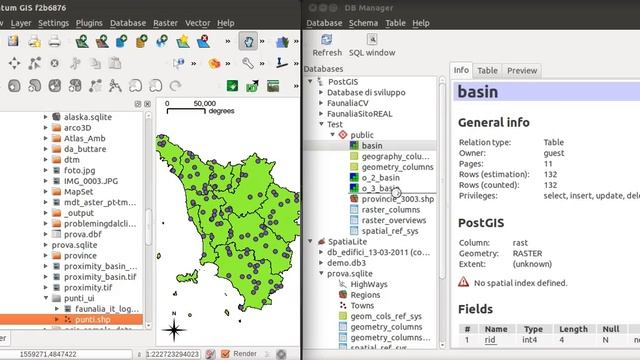Viewport: 640px width, 360px height.
Task: Switch to the Table tab
Action: (487, 71)
